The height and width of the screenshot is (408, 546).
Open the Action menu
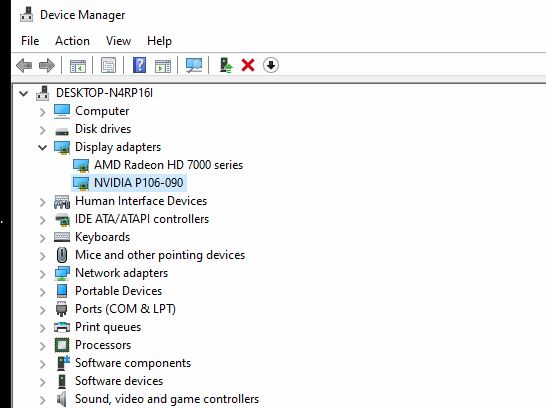click(x=72, y=41)
